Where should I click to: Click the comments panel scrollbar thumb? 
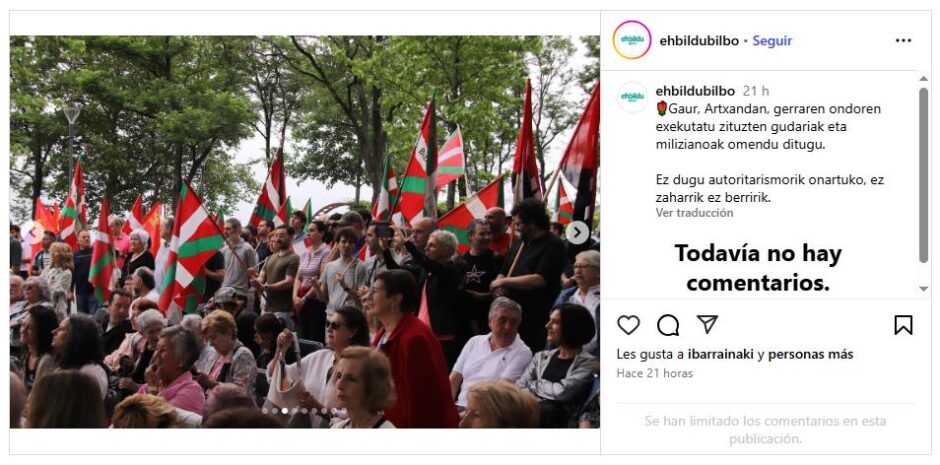923,175
